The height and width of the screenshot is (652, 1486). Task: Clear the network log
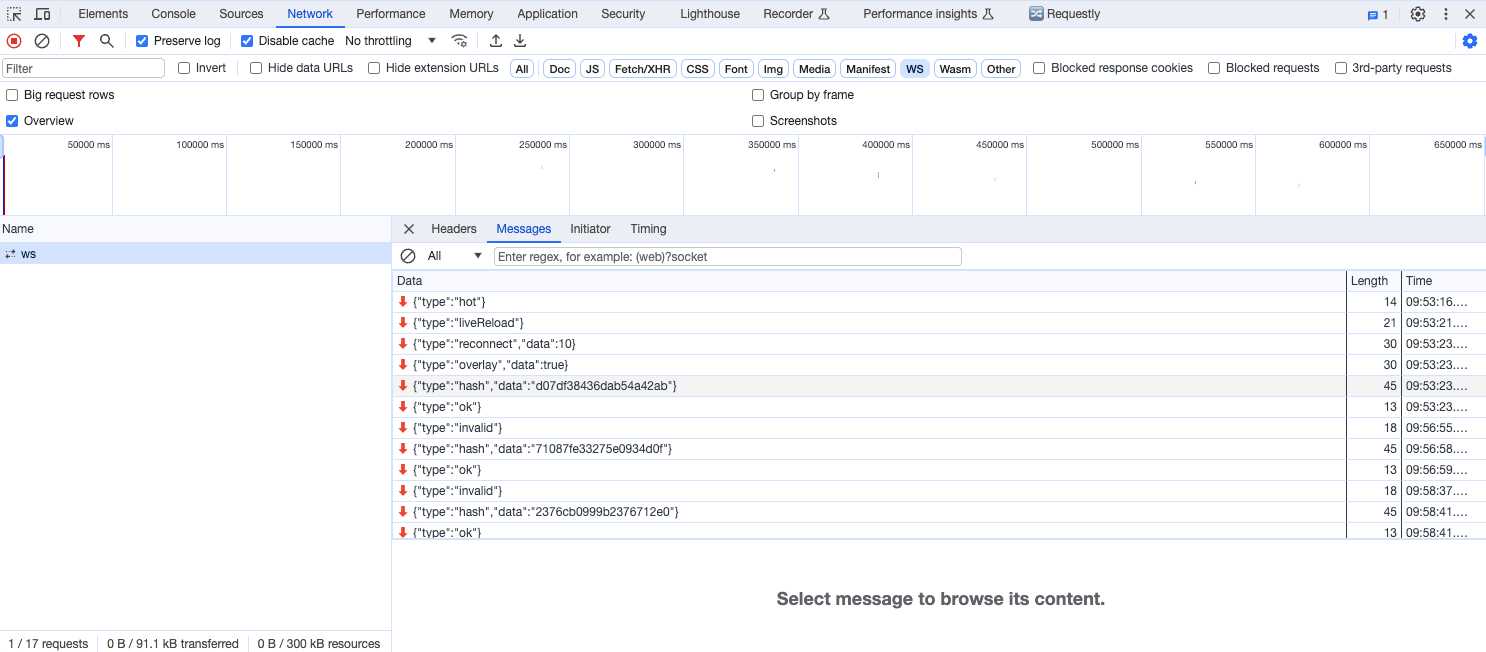pos(42,41)
